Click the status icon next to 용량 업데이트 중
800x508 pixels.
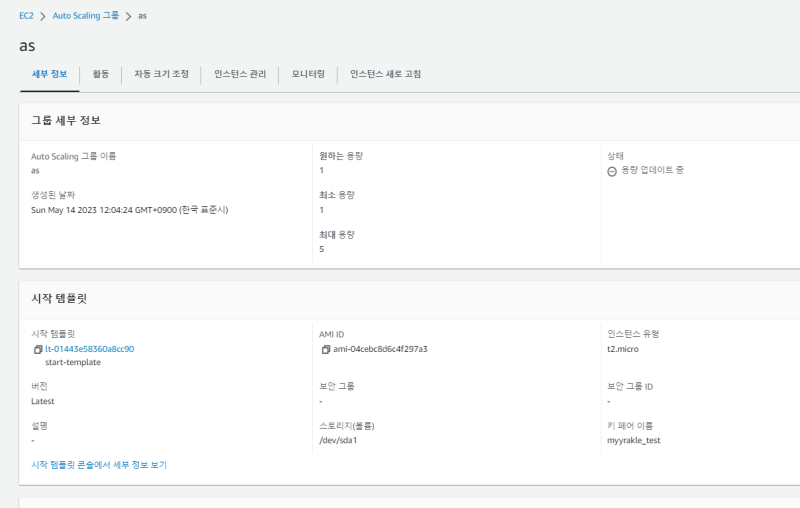point(612,171)
